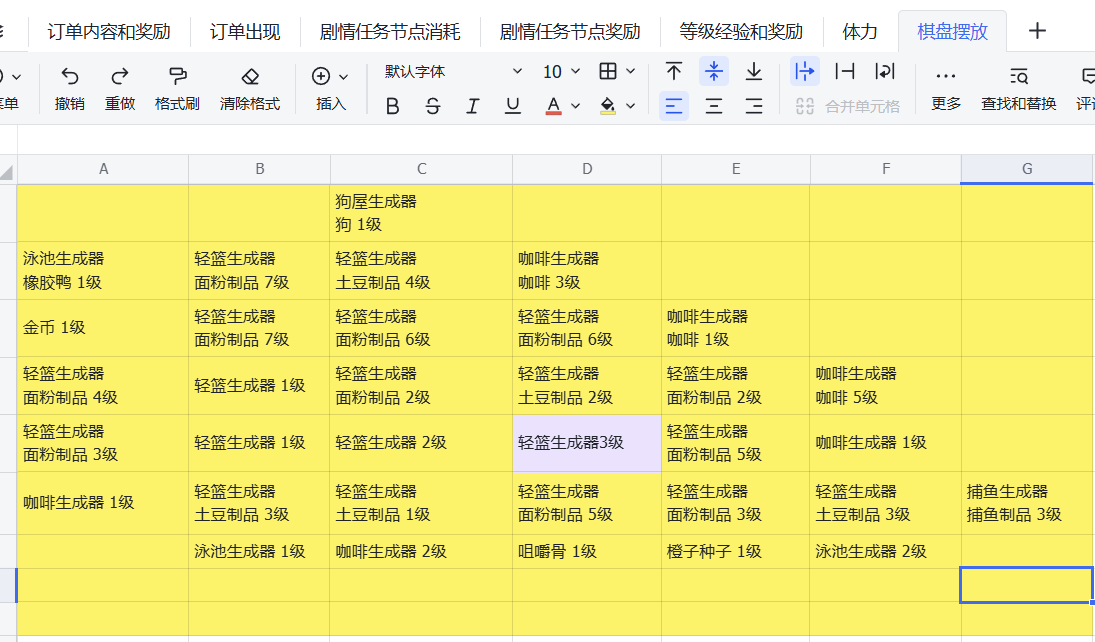The width and height of the screenshot is (1095, 642).
Task: Select cell containing 轻篮生成器3级
Action: pos(587,443)
